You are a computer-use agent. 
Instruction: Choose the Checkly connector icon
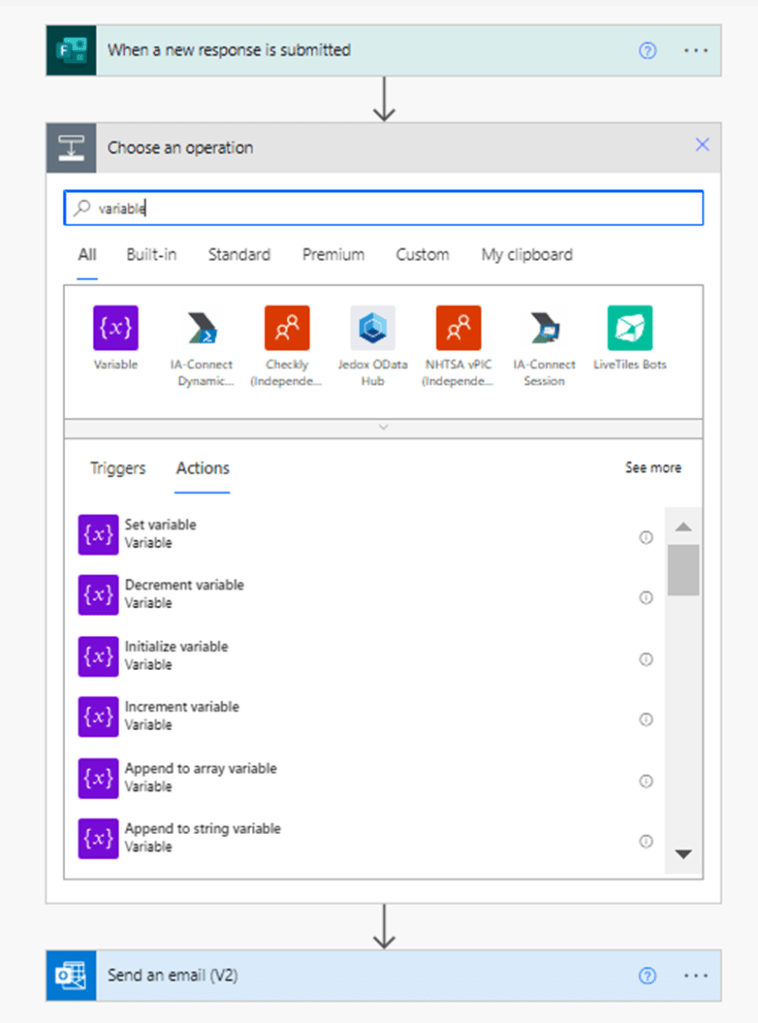pos(287,328)
